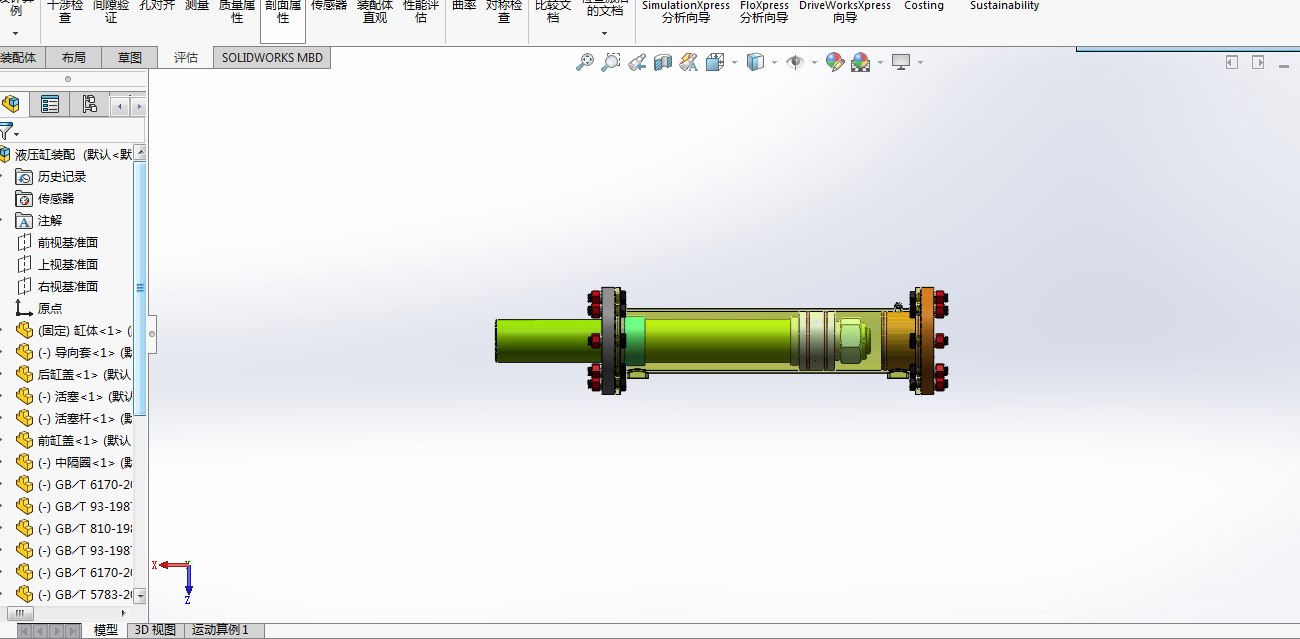Viewport: 1300px width, 639px height.
Task: Open the ConfigurationManager tab icon
Action: click(x=89, y=104)
